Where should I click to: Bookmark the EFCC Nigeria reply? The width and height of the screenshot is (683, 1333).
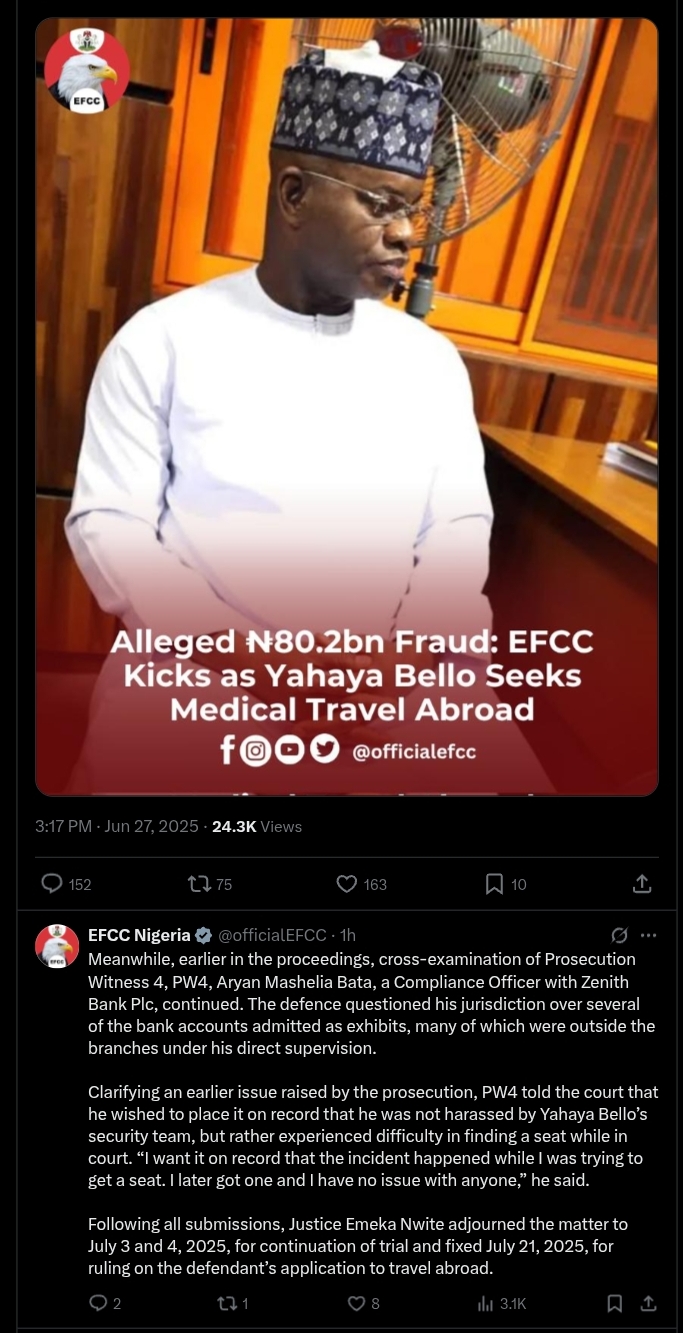point(615,1303)
